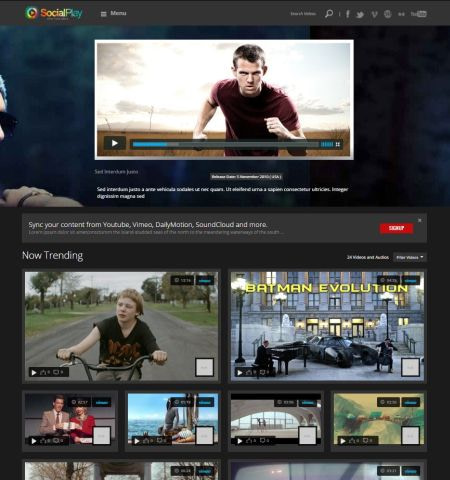Click author avatar on valley train video
Image resolution: width=450 pixels, height=480 pixels.
[411, 436]
